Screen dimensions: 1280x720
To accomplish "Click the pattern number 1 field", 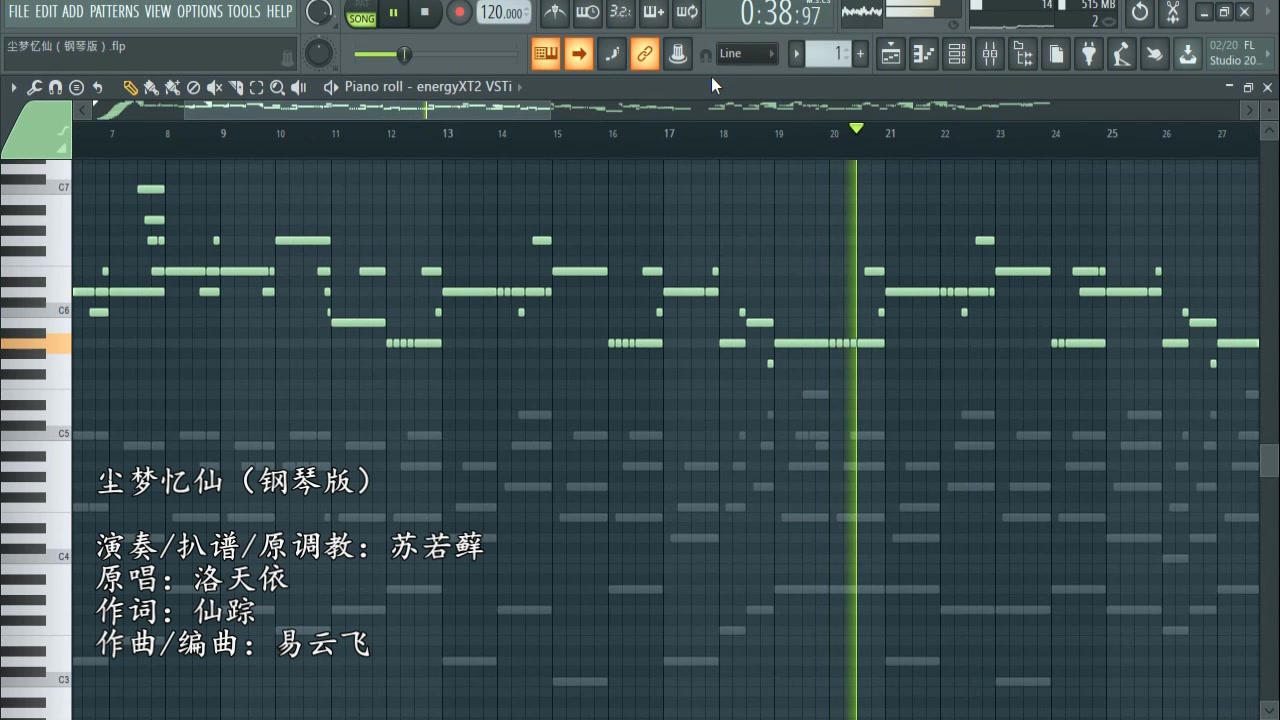I will [828, 54].
